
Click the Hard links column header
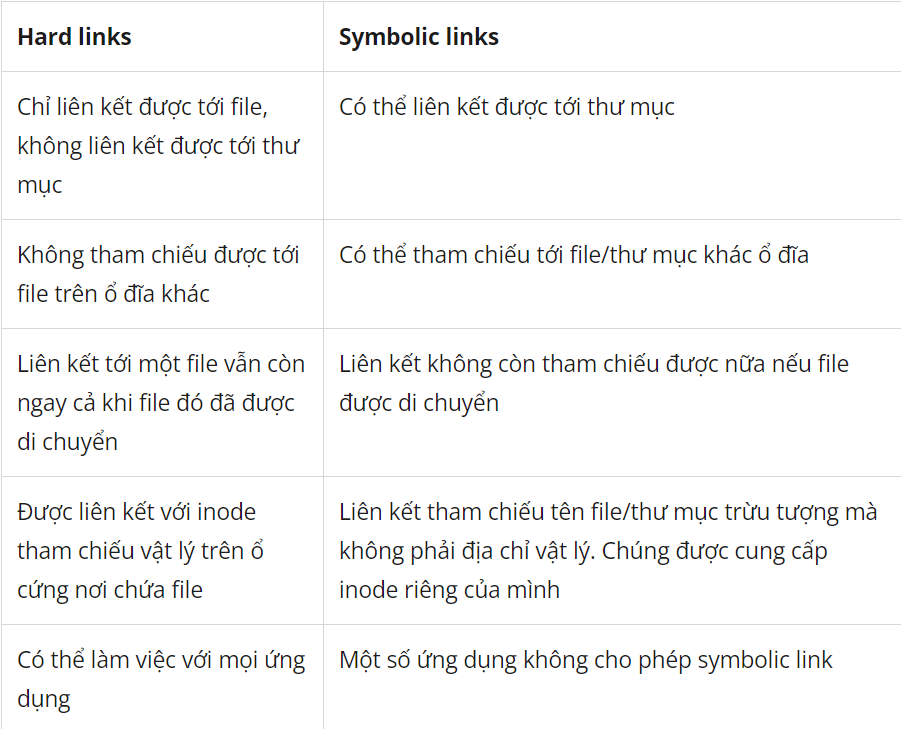pyautogui.click(x=162, y=37)
